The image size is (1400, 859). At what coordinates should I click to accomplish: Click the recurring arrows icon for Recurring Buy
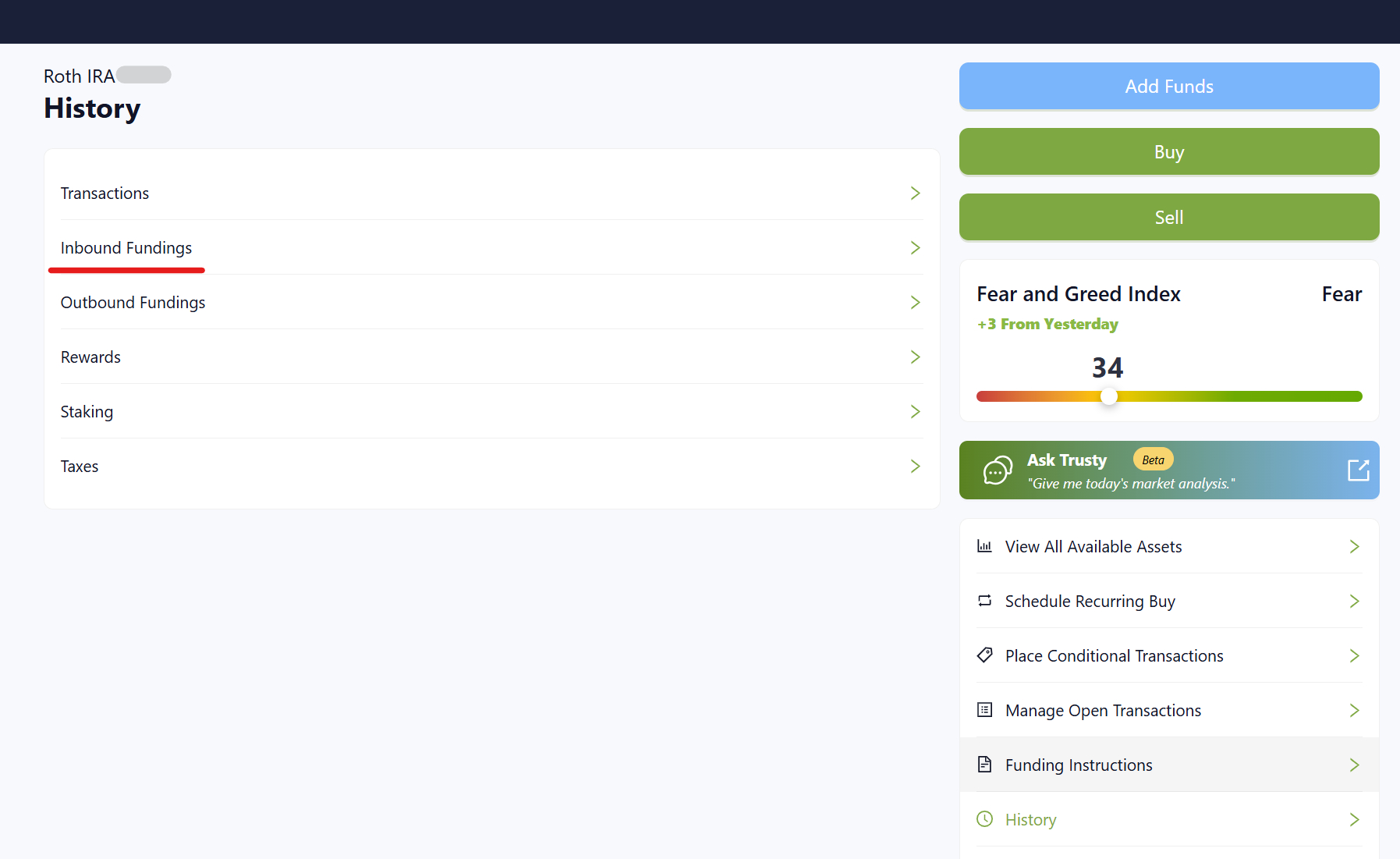coord(984,601)
